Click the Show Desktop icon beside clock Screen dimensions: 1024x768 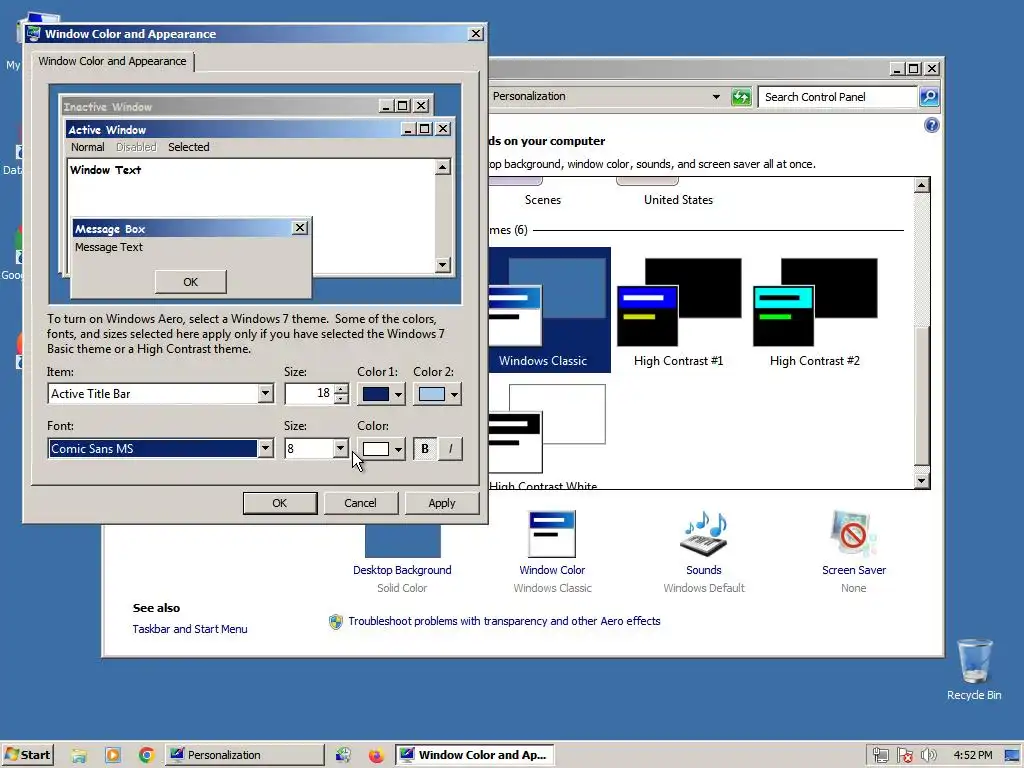click(x=1012, y=756)
